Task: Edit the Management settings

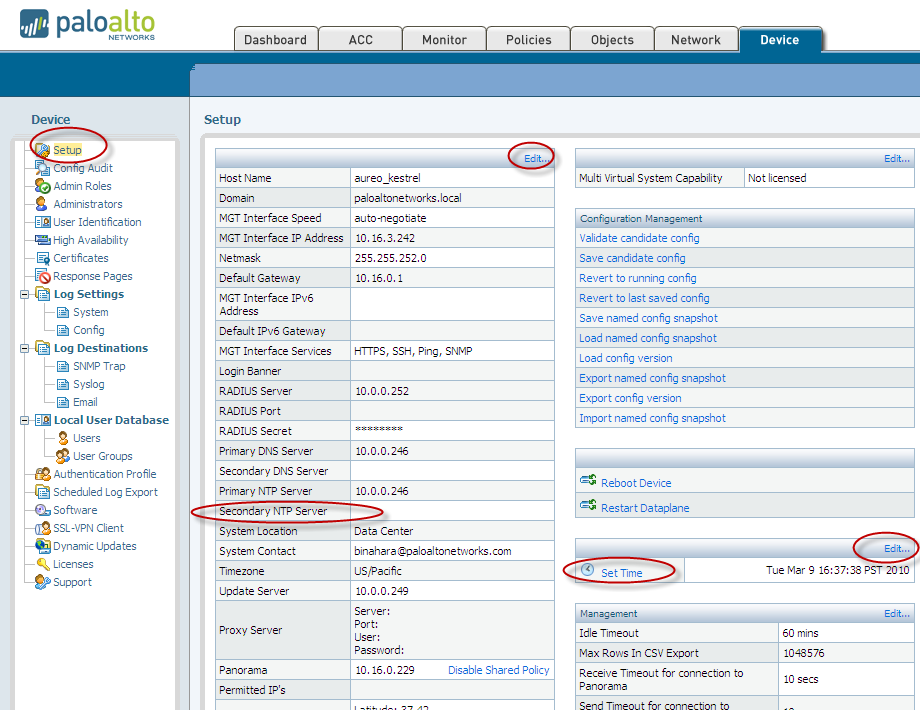Action: tap(897, 614)
